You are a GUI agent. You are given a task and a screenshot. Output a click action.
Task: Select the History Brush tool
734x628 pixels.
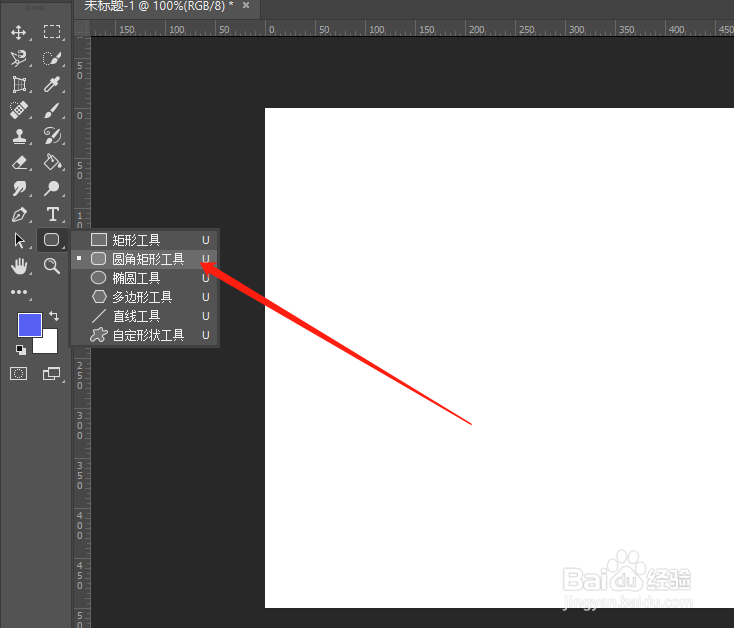[51, 136]
